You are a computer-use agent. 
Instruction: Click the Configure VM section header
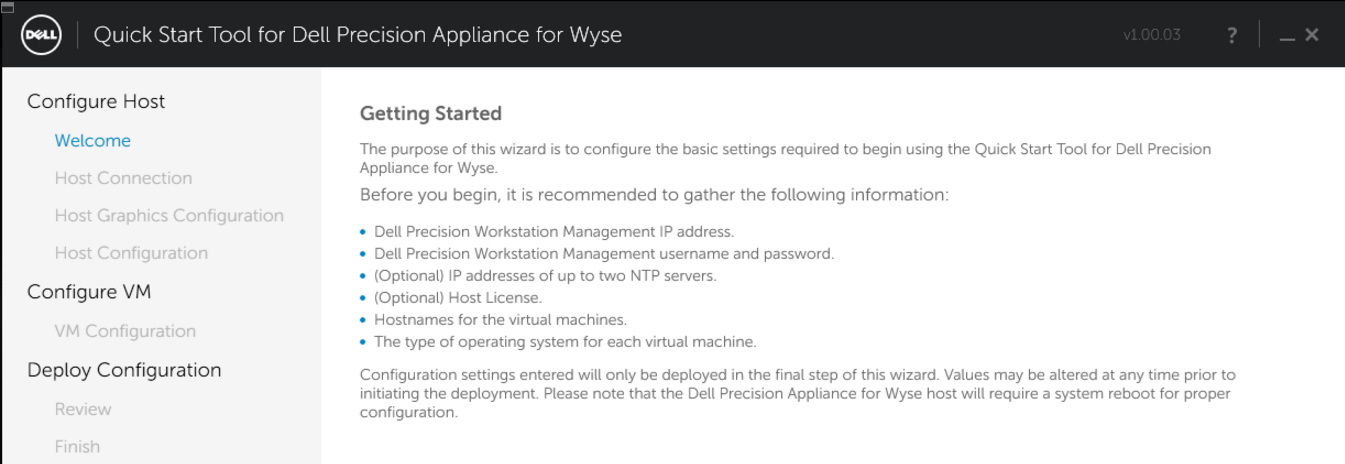[x=89, y=292]
